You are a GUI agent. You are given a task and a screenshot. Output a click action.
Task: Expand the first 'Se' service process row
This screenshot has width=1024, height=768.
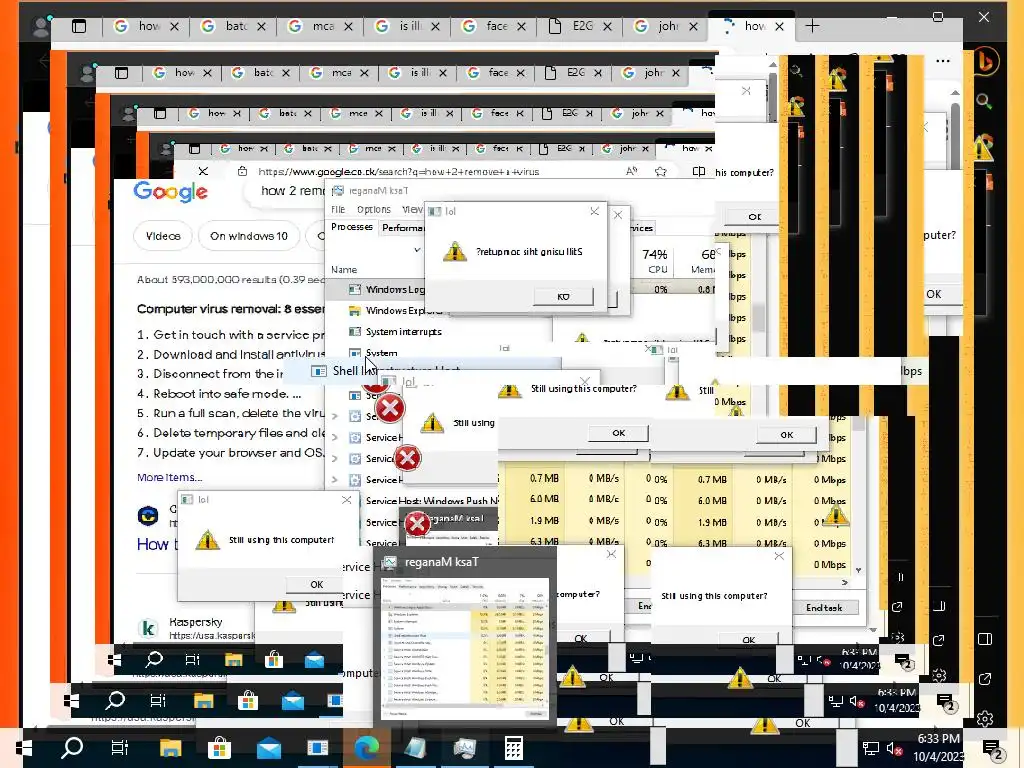[335, 416]
